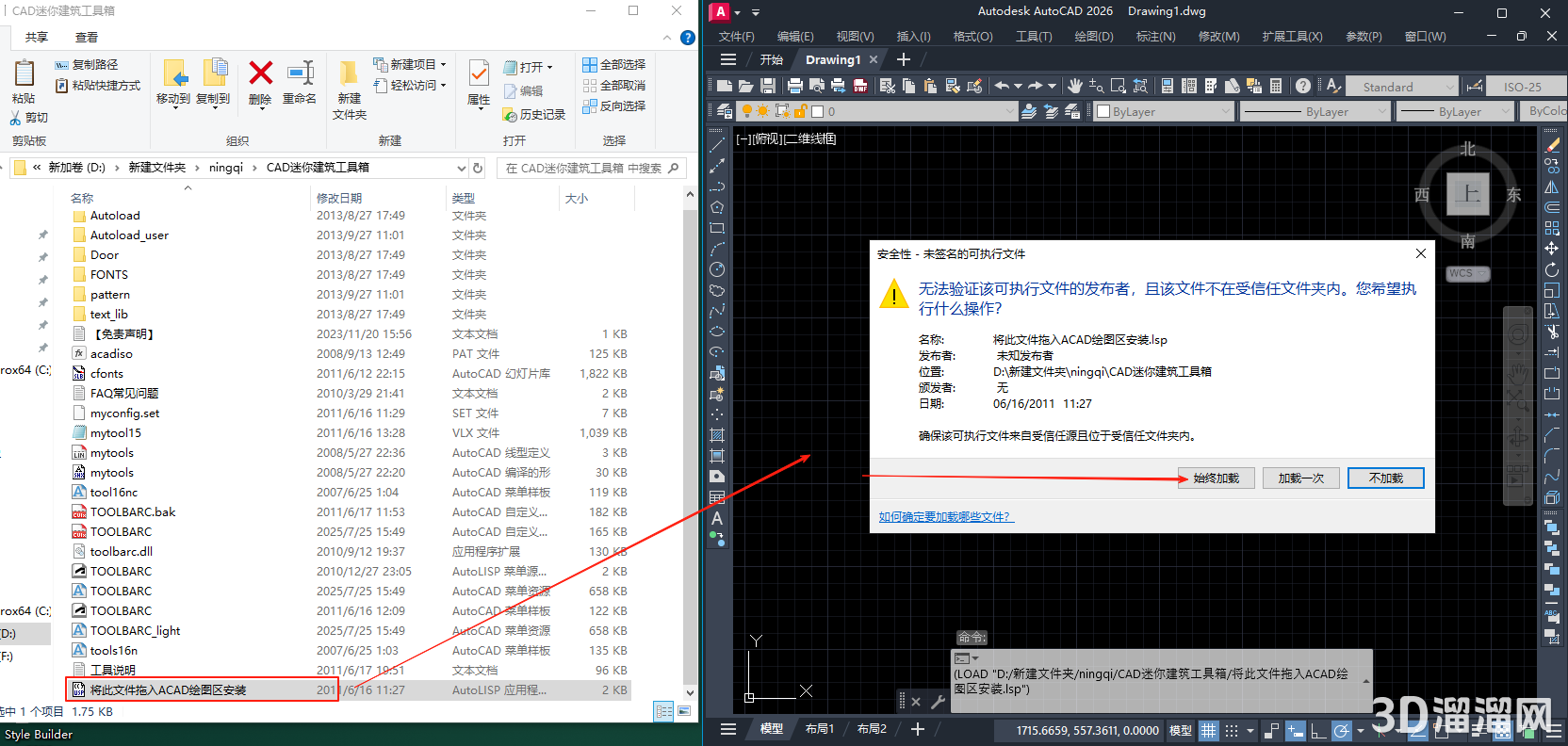Toggle ortho mode in status bar
Screen dimensions: 1568x746
1318,730
